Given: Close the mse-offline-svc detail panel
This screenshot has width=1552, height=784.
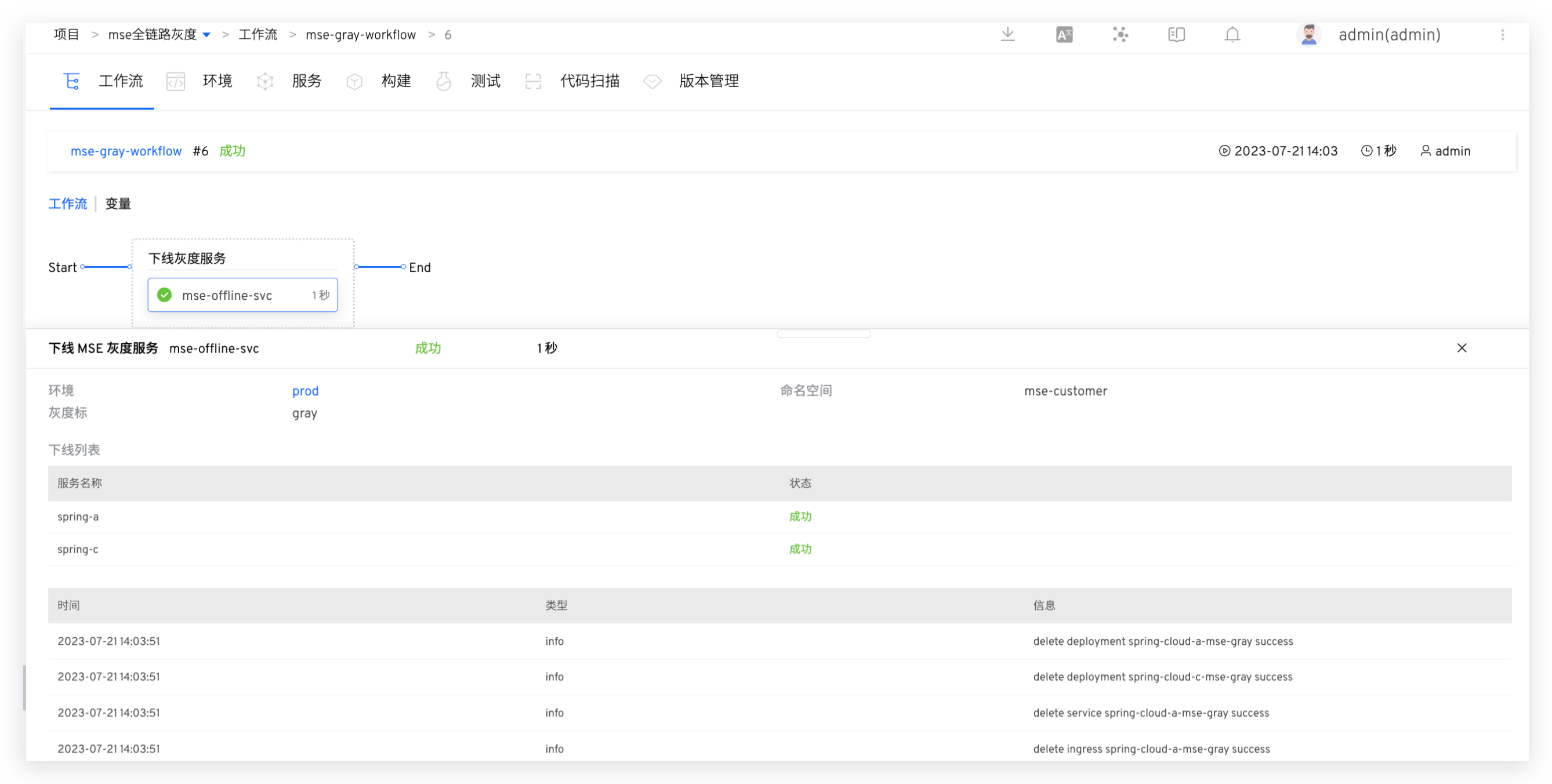Looking at the screenshot, I should coord(1462,348).
